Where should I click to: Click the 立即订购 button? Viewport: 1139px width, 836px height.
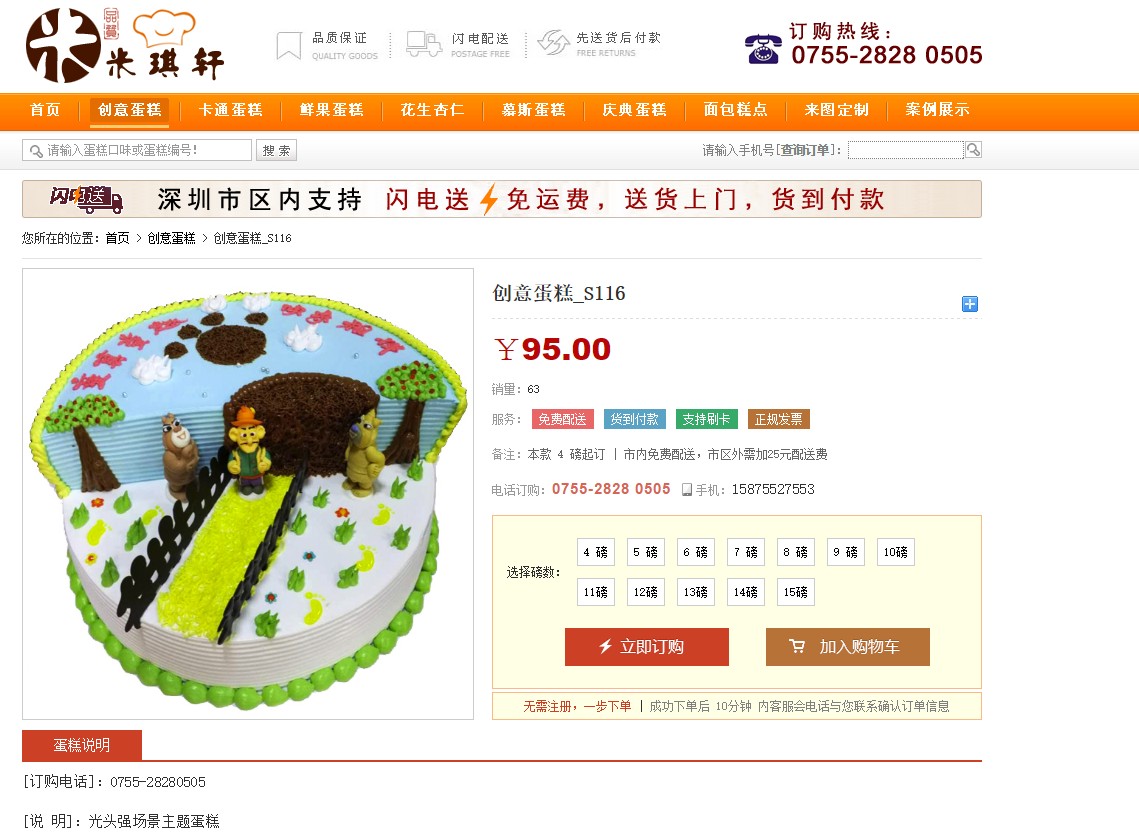point(646,646)
